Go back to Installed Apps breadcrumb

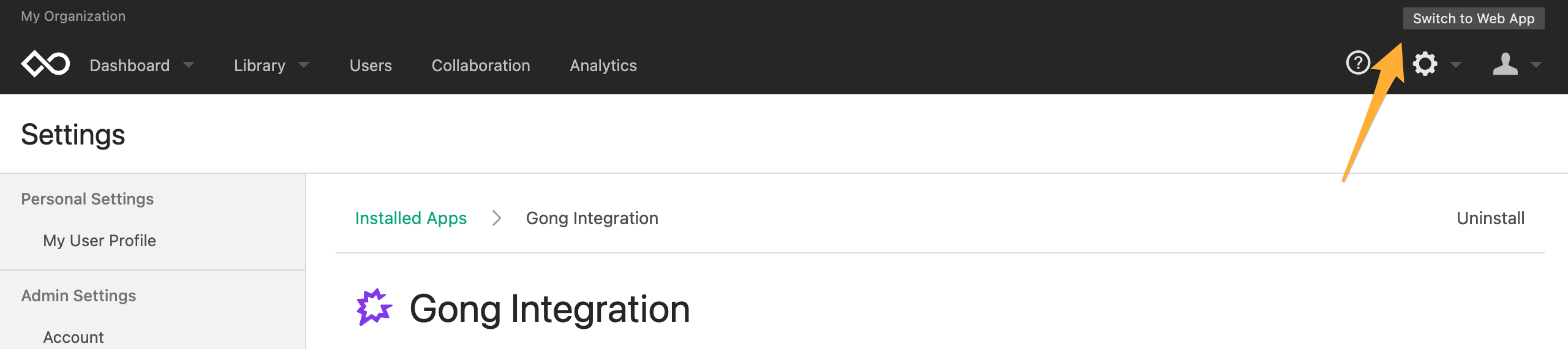pyautogui.click(x=411, y=218)
